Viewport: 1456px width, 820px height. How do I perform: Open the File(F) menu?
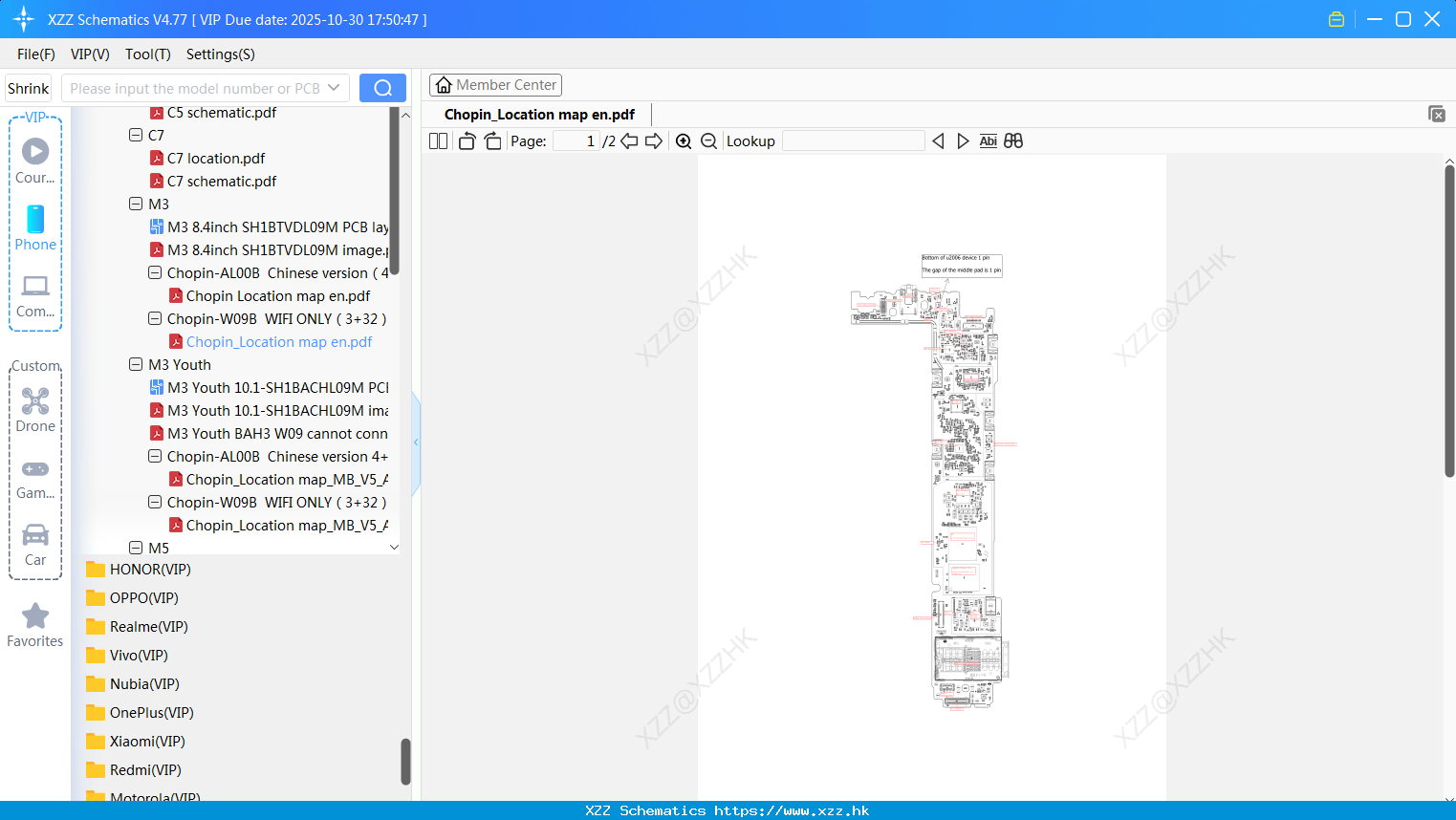coord(36,54)
